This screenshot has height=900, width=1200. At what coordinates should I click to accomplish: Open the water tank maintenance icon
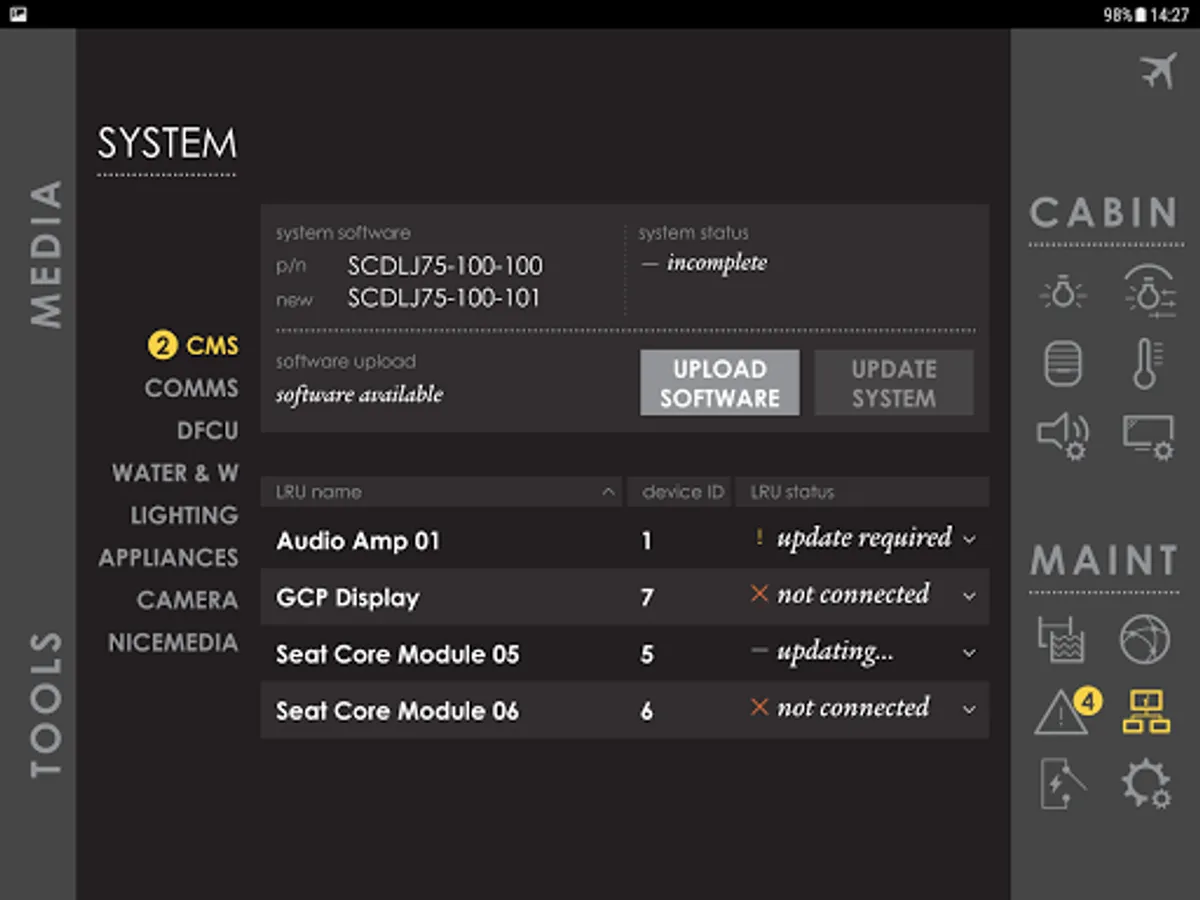(1062, 640)
